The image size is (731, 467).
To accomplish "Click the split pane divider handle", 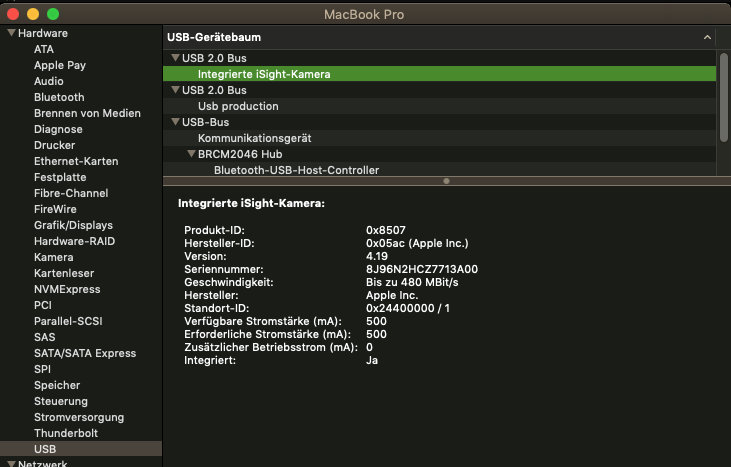I will pos(446,181).
